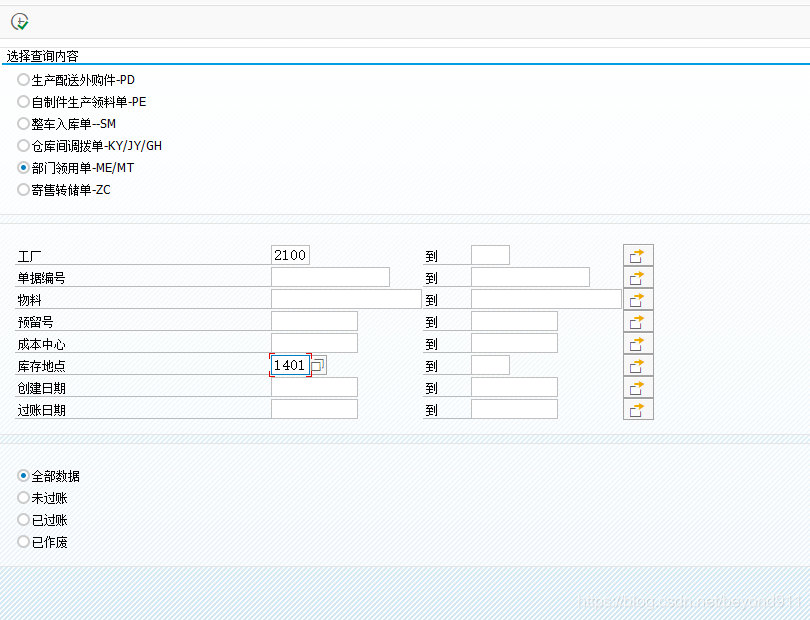This screenshot has width=810, height=620.
Task: Focus the 单据编号 upper limit field
Action: 530,277
